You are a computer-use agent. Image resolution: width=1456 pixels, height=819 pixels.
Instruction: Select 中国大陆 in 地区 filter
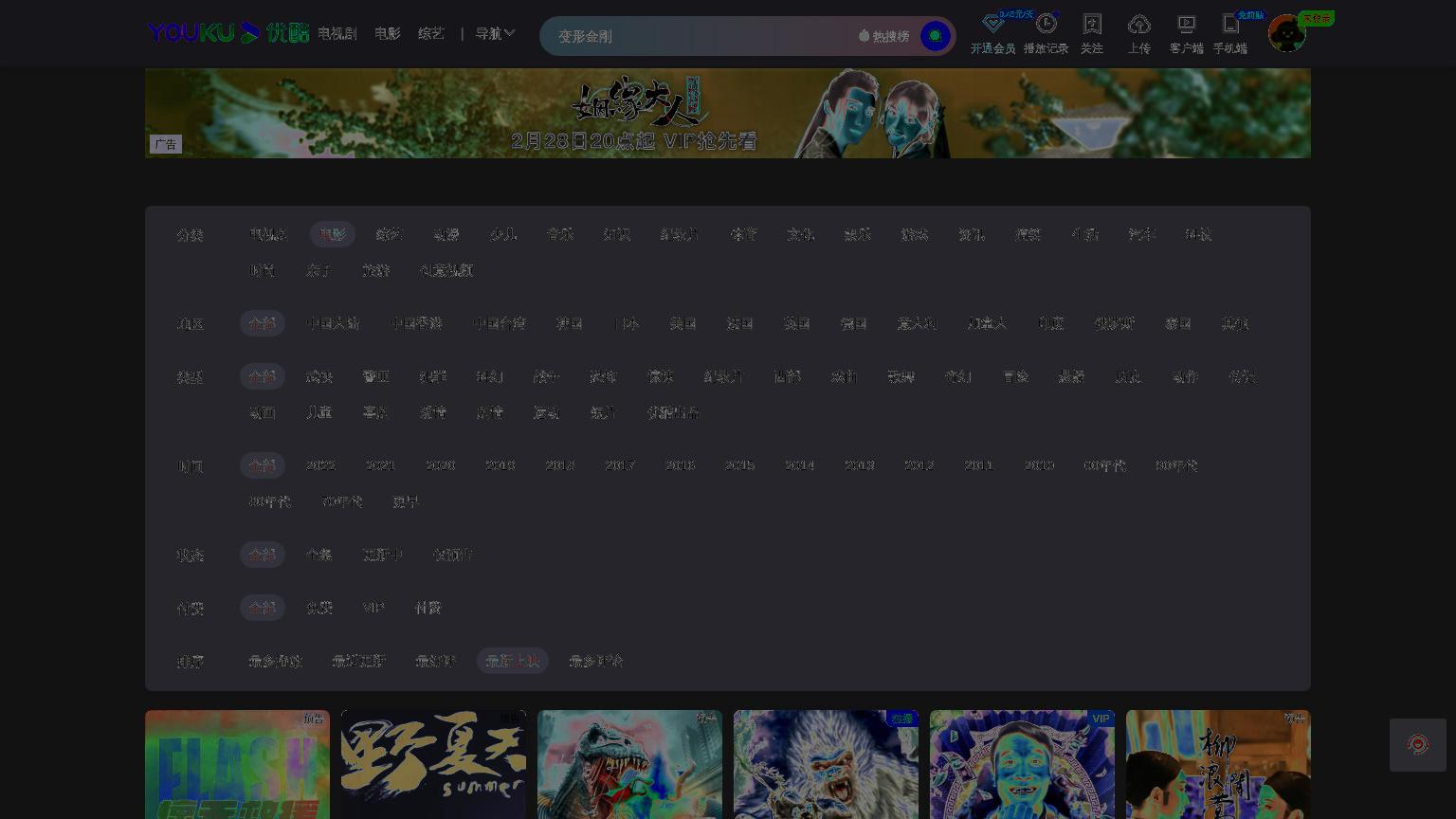333,323
